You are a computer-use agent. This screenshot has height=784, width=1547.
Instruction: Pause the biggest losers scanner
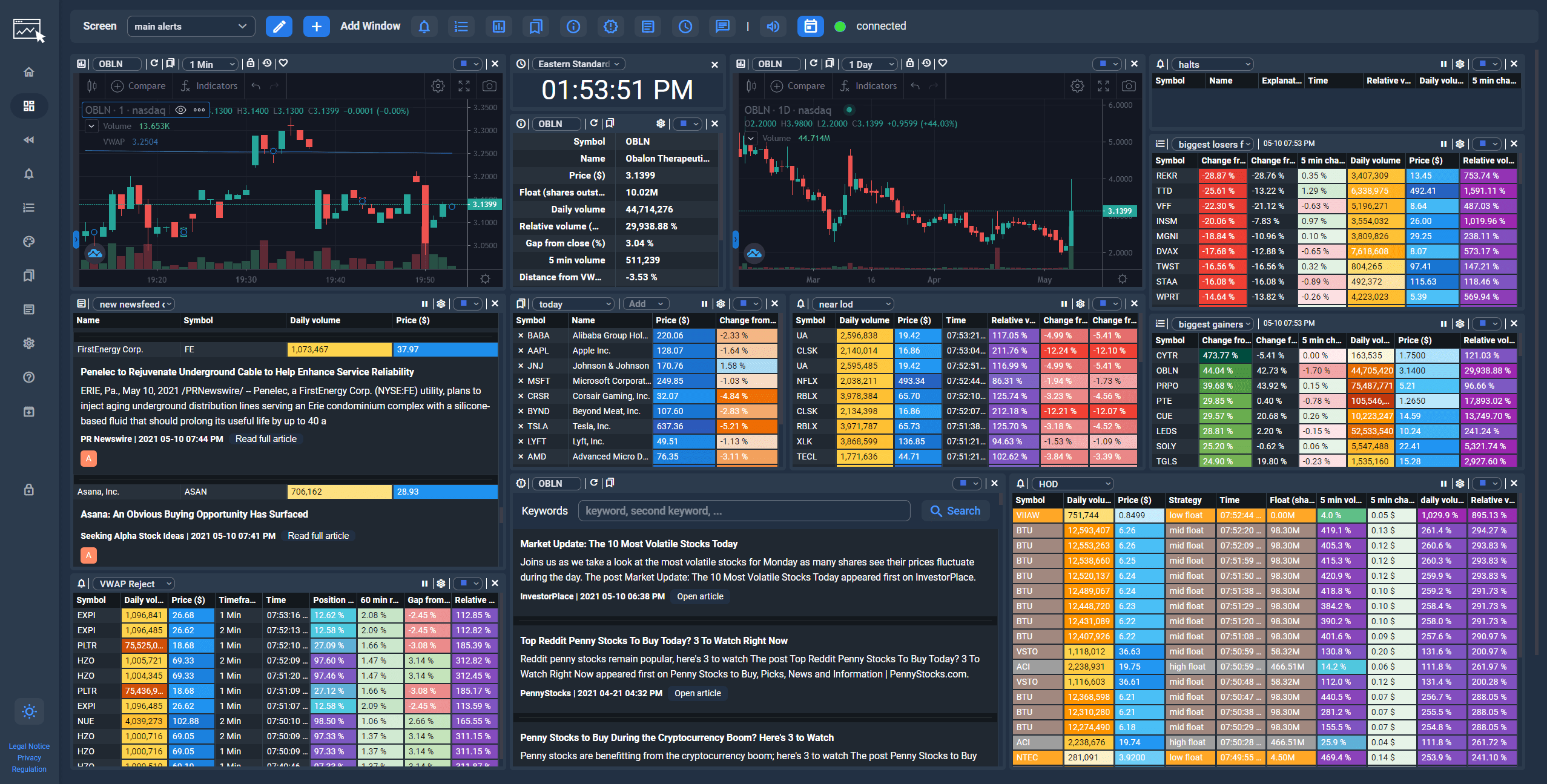1443,143
